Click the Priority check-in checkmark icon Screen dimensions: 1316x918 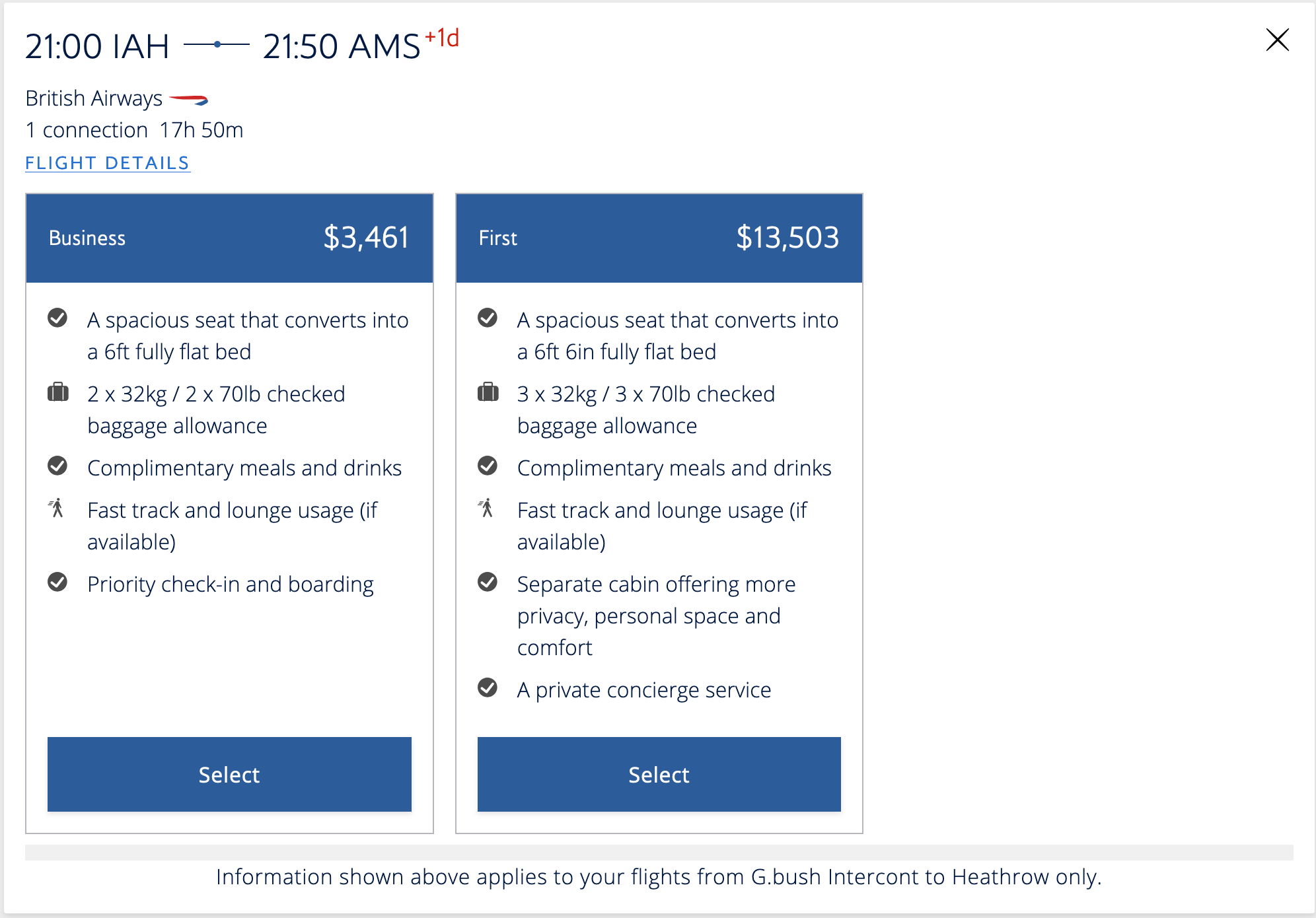(57, 582)
